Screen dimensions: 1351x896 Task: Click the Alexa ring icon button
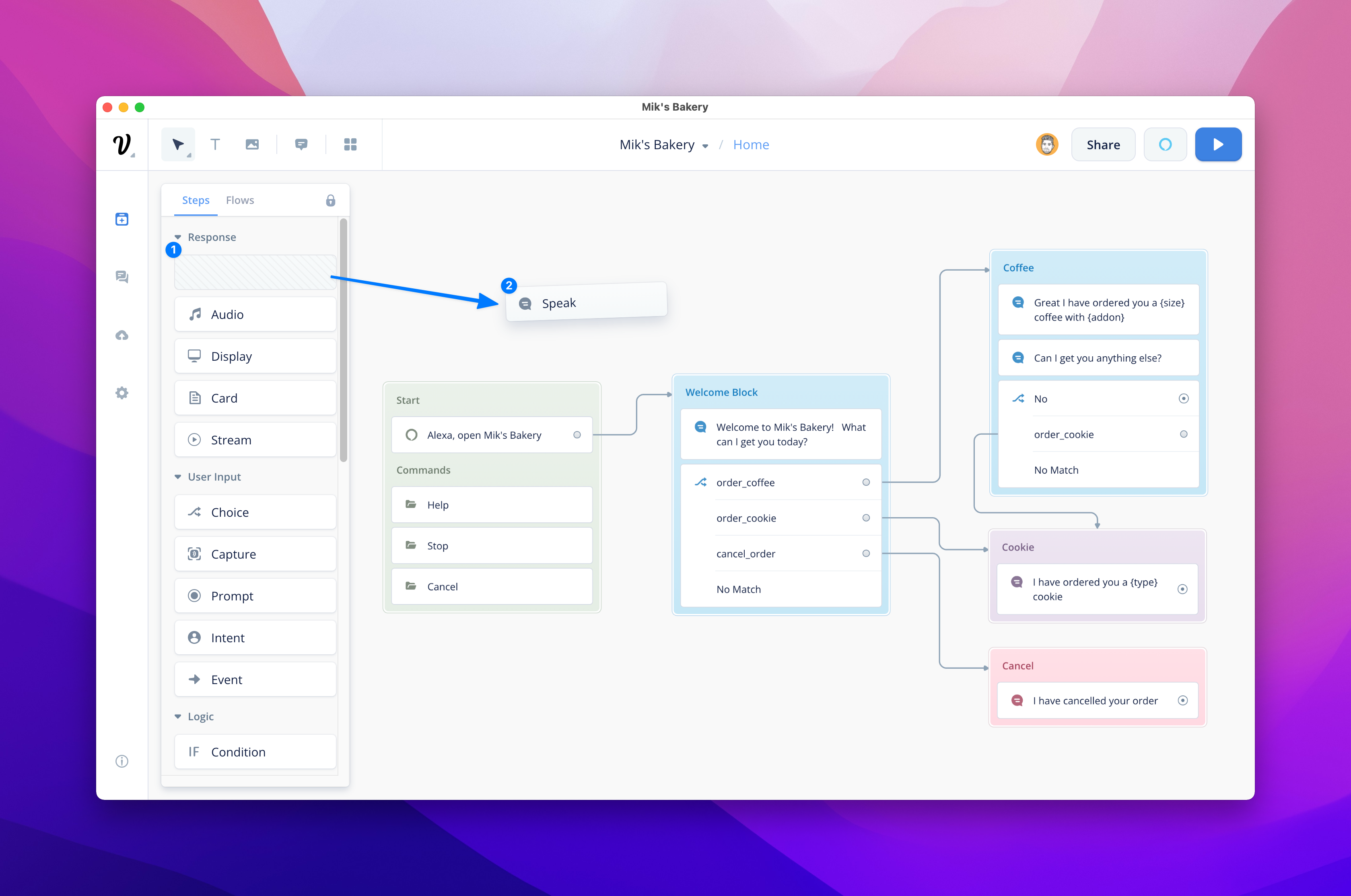pyautogui.click(x=1165, y=144)
